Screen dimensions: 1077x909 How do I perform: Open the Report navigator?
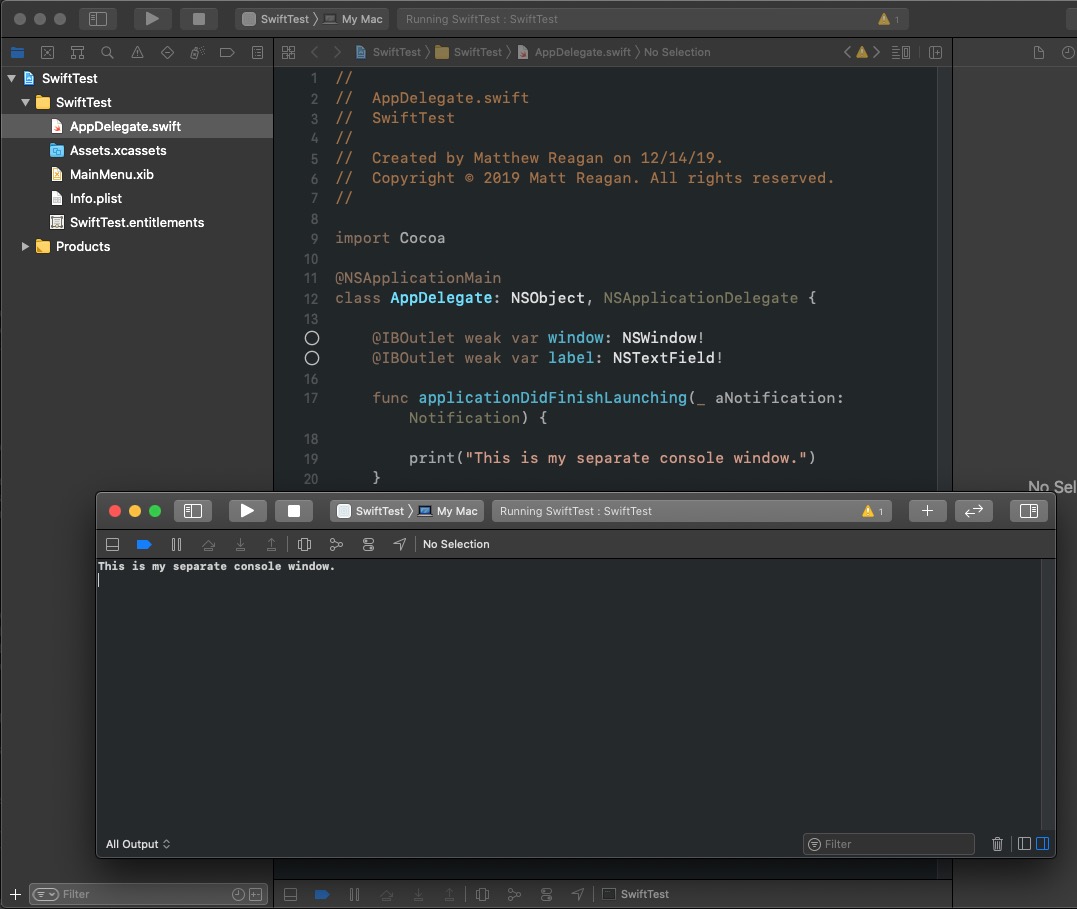tap(257, 52)
